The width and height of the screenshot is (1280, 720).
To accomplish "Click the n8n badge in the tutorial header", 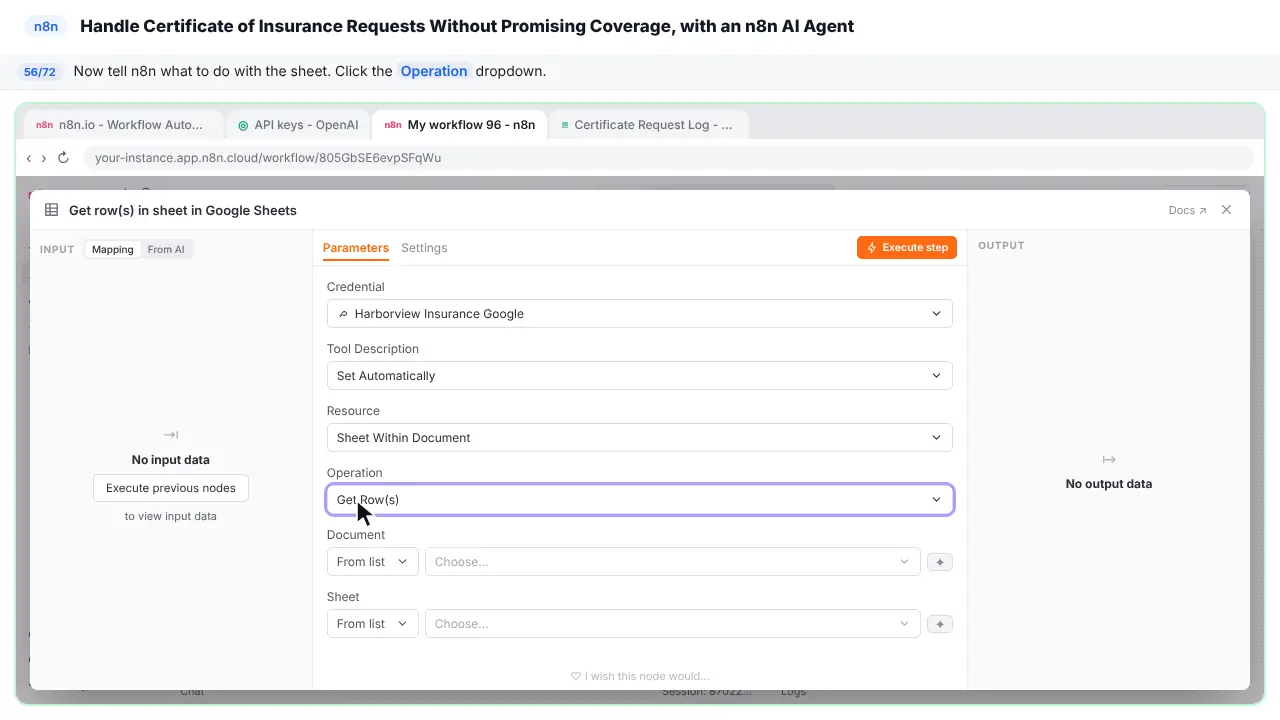I will point(46,27).
